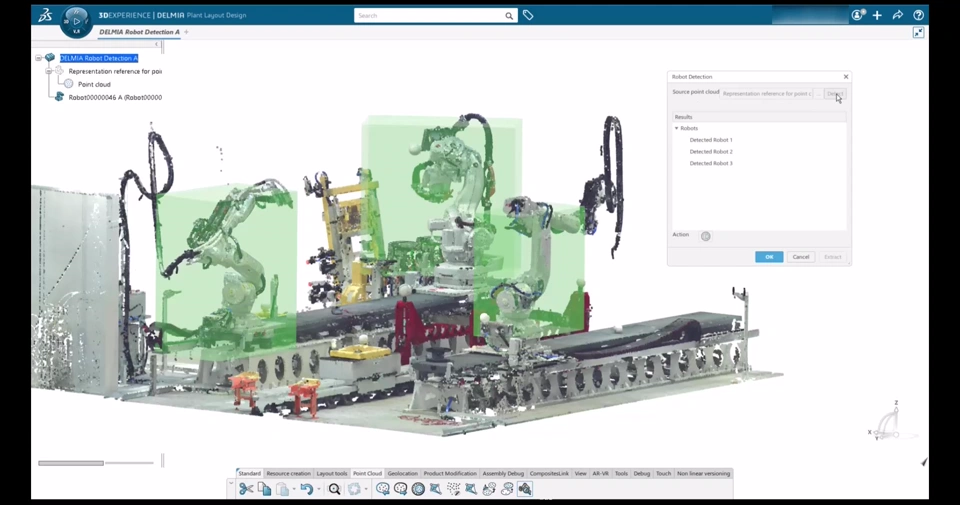Screen dimensions: 960x505
Task: Open the Assembly Debug tab
Action: click(503, 473)
